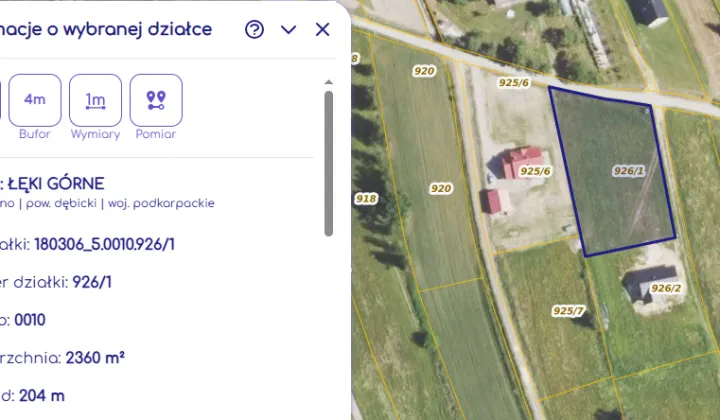Click the area value 2360 m²
Viewport: 720px width, 420px height.
point(95,358)
